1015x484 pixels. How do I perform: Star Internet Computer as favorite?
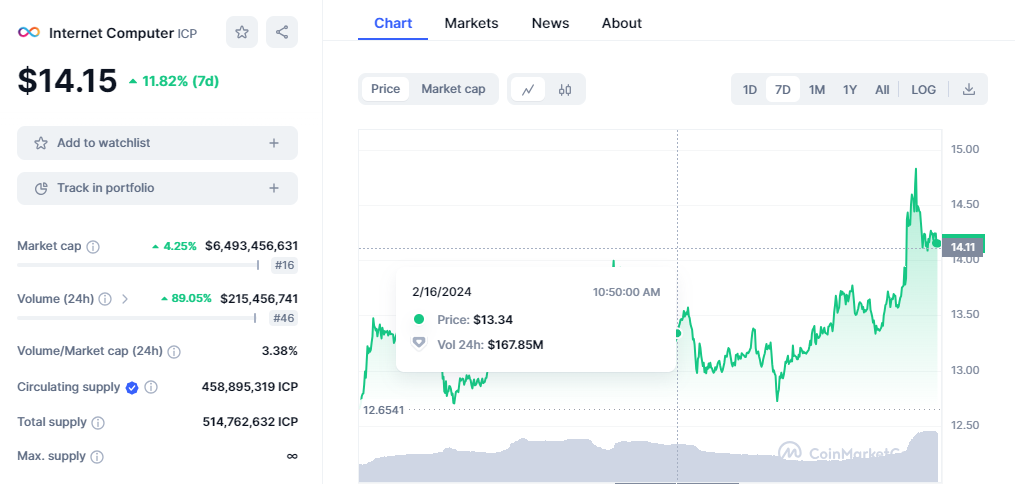(x=242, y=32)
